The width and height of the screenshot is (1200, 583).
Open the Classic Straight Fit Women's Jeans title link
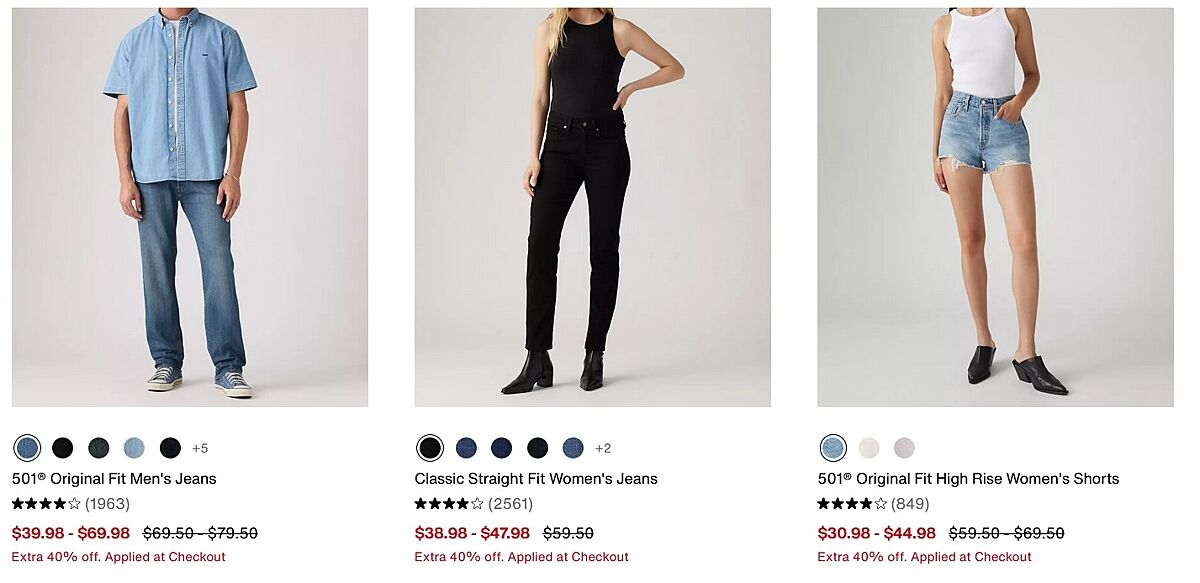coord(536,479)
